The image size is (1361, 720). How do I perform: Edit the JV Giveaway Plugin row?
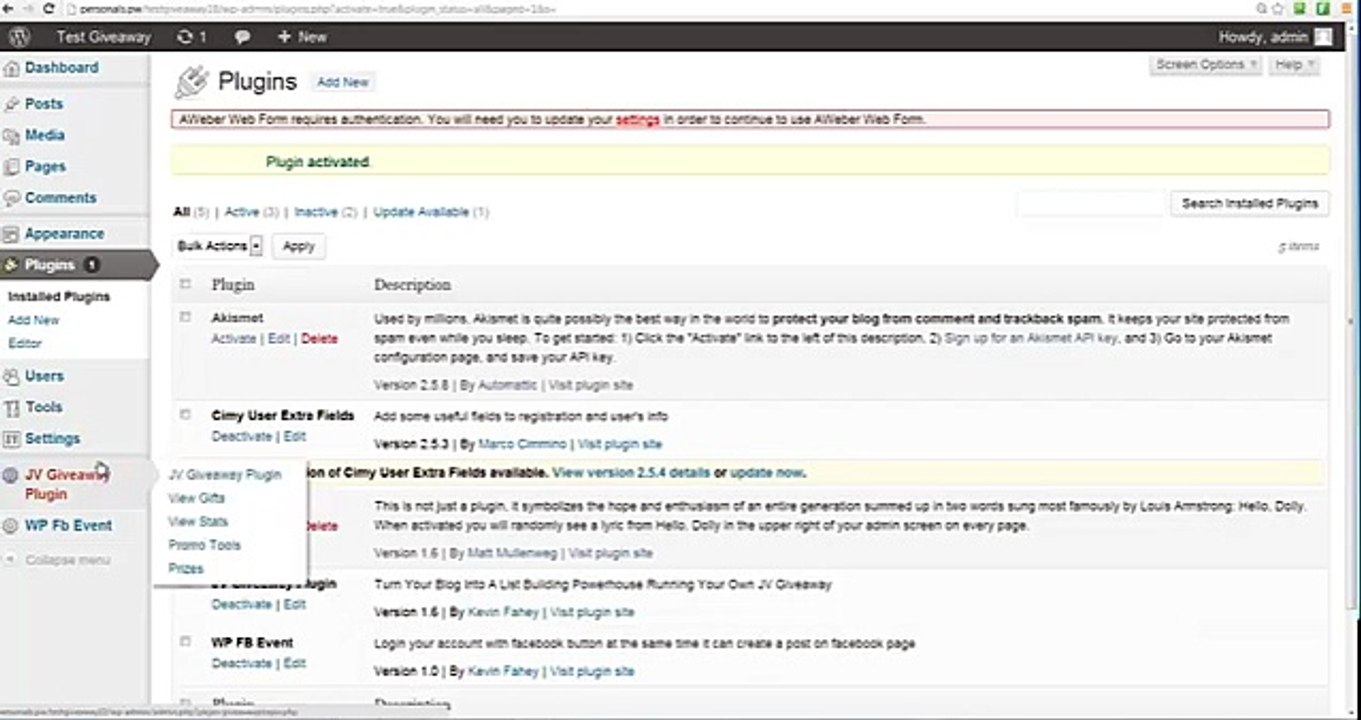click(295, 605)
